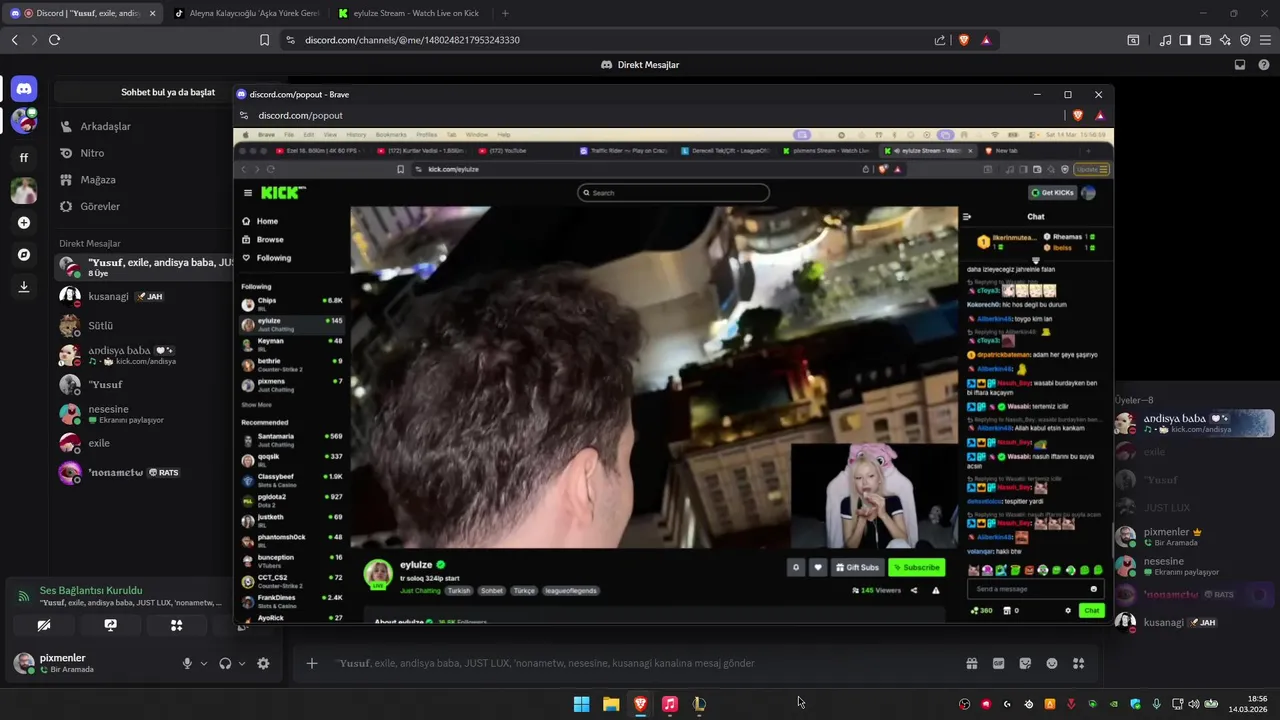
Task: Click the download apps icon in sidebar
Action: pos(24,287)
